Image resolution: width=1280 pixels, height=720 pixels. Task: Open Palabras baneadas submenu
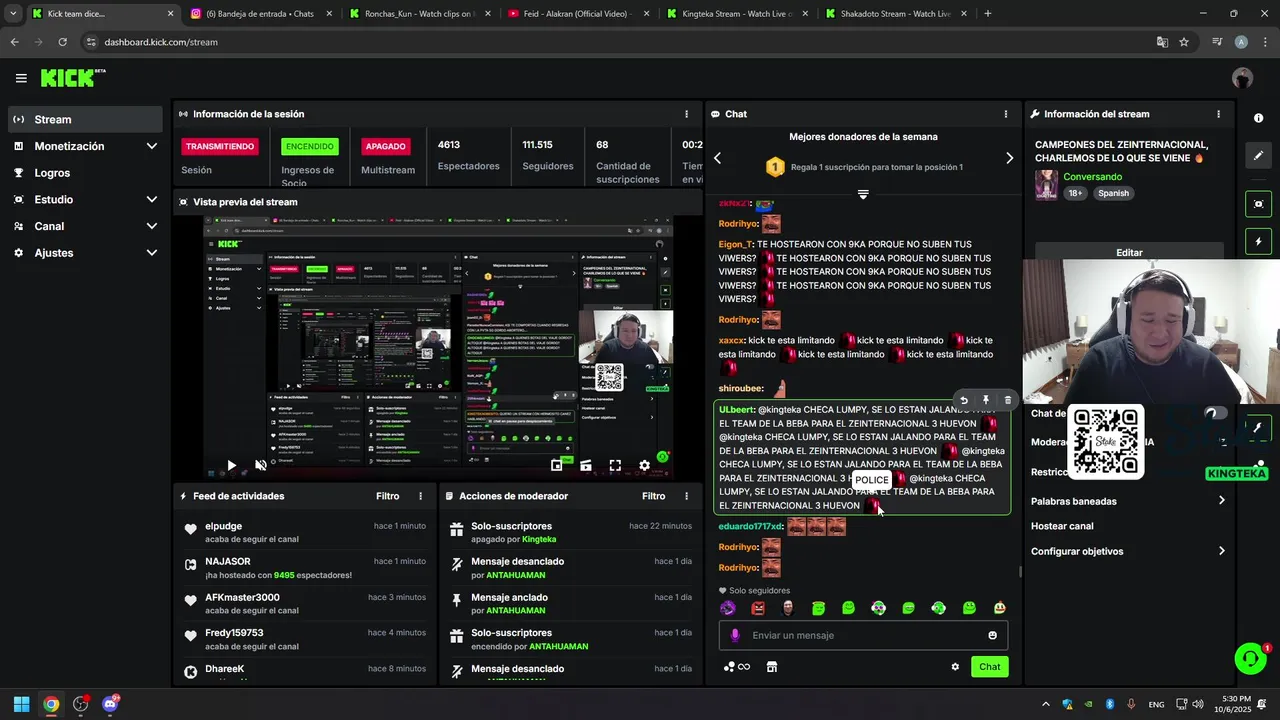click(x=1128, y=501)
